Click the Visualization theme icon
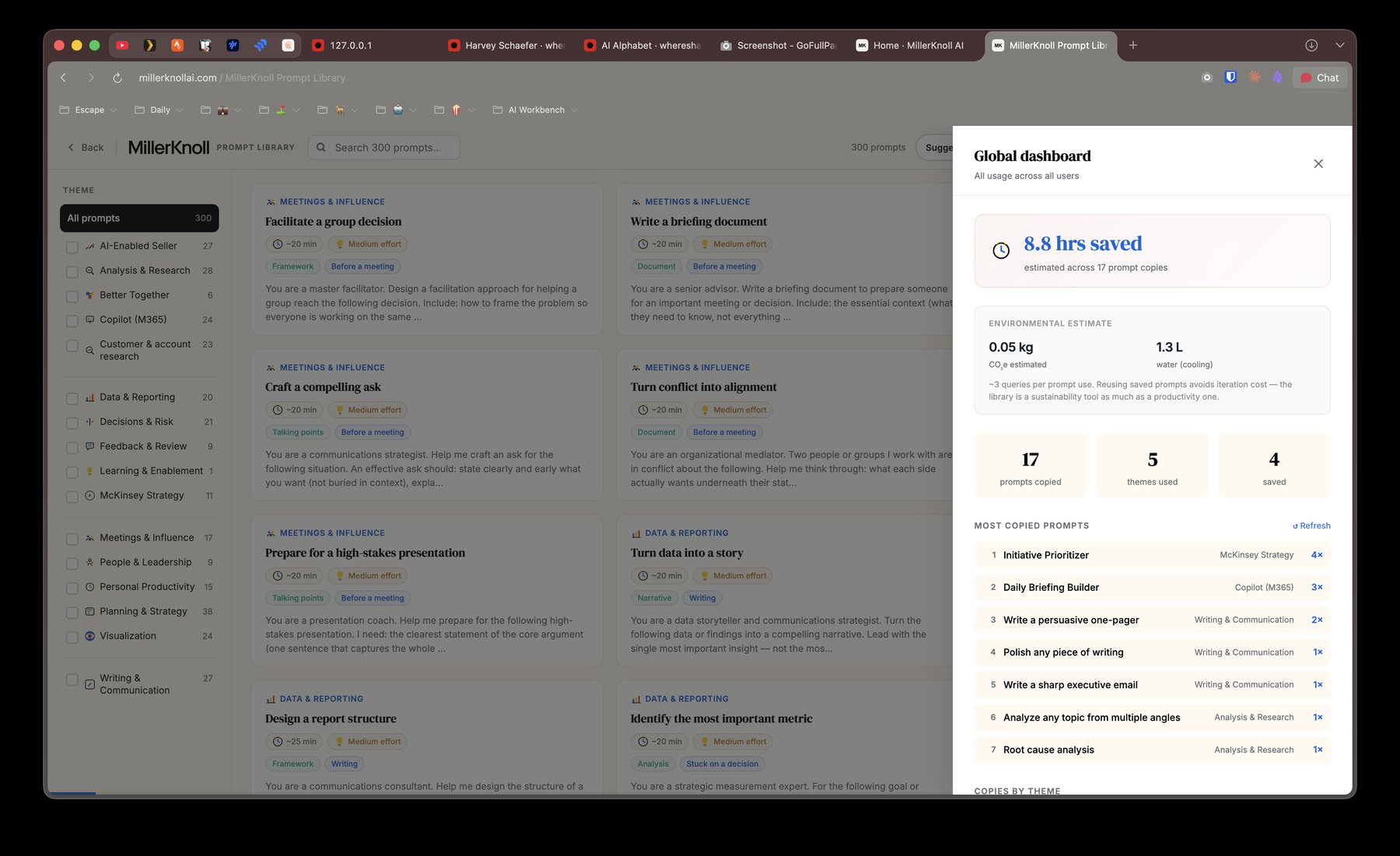The width and height of the screenshot is (1400, 856). [x=90, y=636]
